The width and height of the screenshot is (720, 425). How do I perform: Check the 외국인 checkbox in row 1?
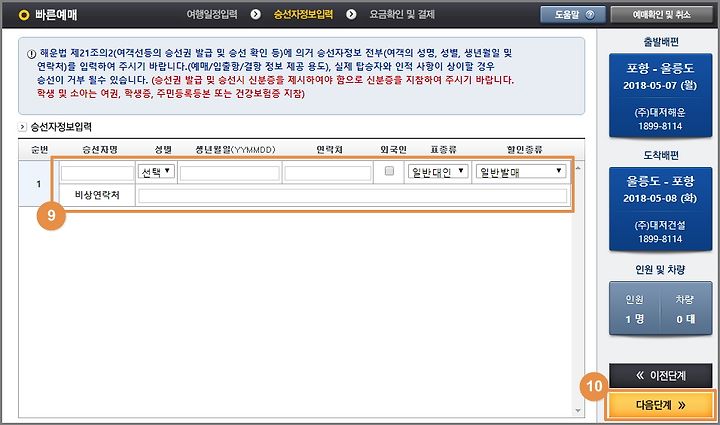click(x=389, y=171)
